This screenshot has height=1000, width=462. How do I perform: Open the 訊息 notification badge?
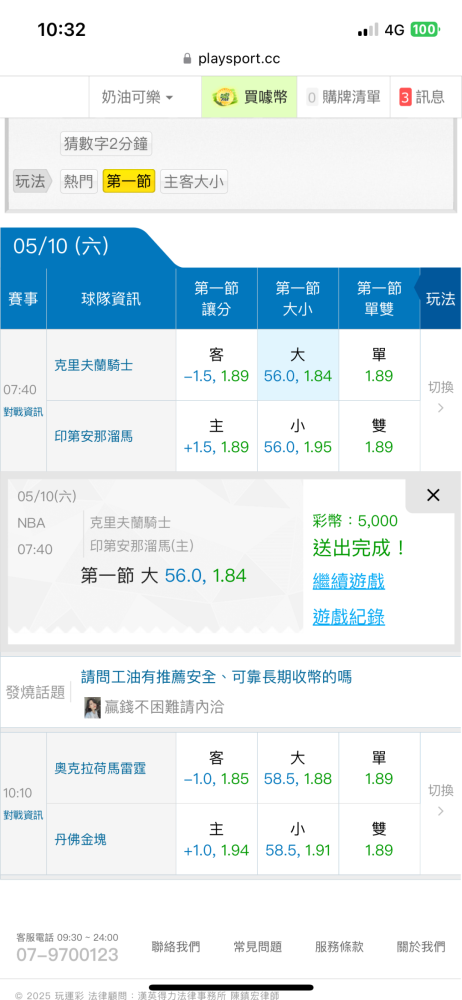pyautogui.click(x=405, y=98)
